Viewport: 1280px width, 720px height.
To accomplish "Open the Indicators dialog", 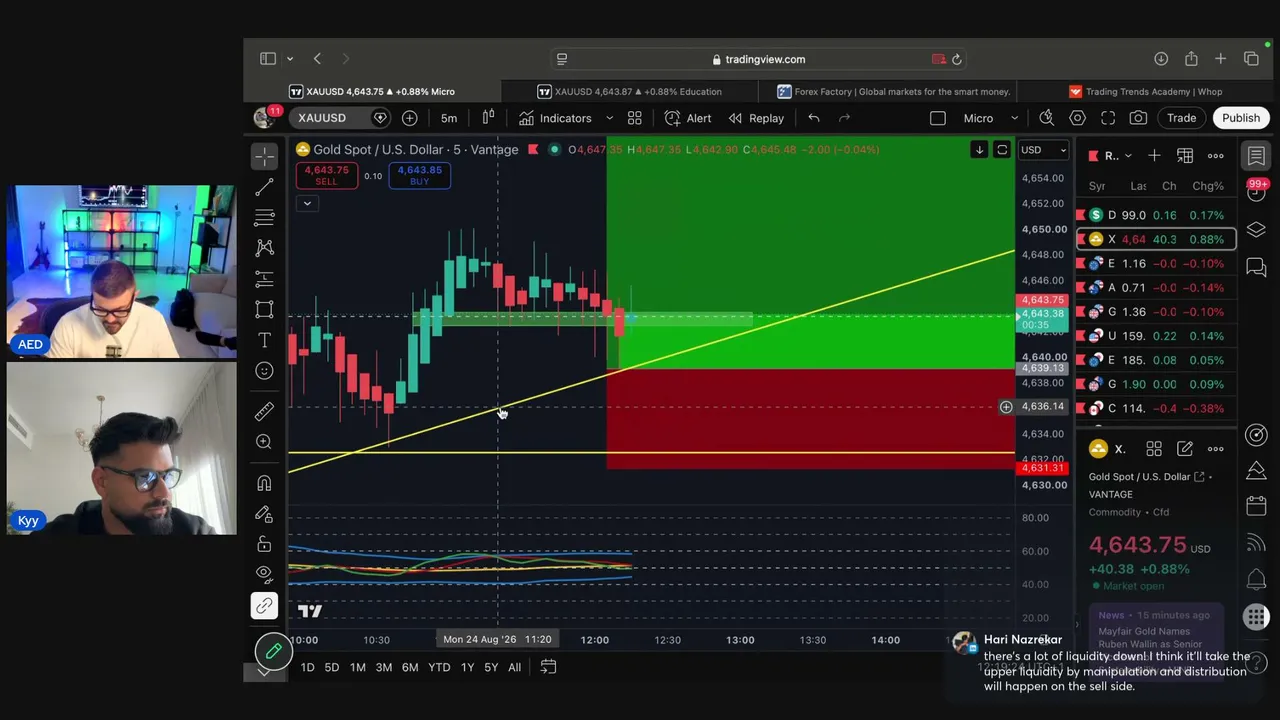I will [x=555, y=118].
